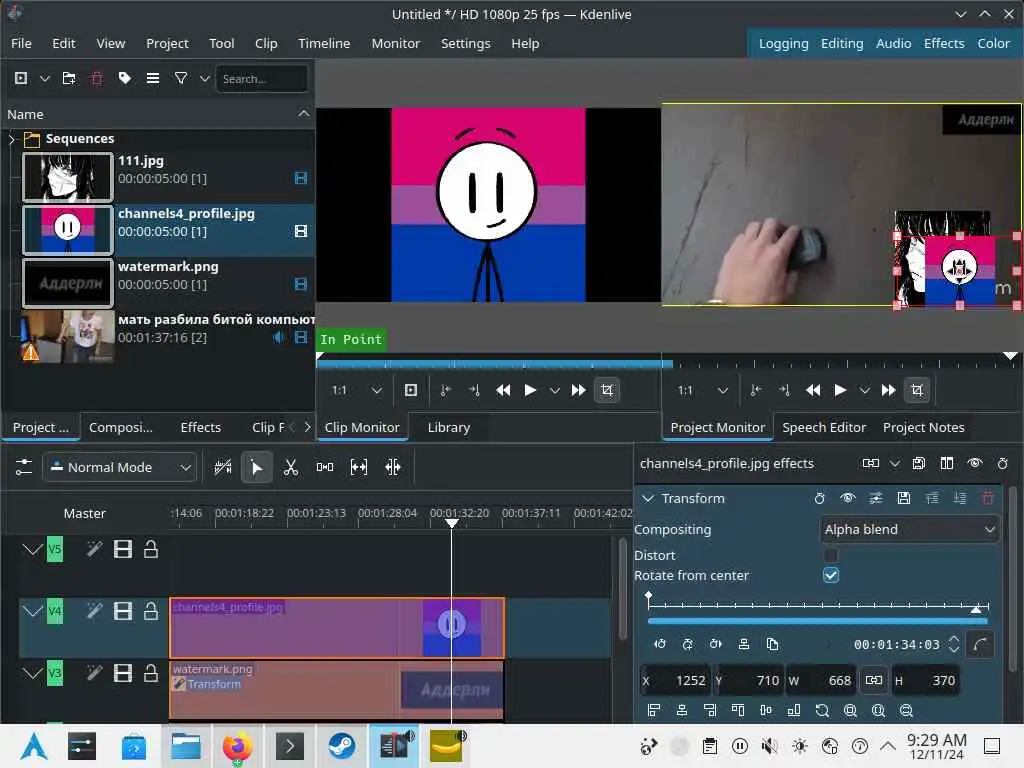
Task: Toggle V4 track effects wand
Action: pos(95,611)
